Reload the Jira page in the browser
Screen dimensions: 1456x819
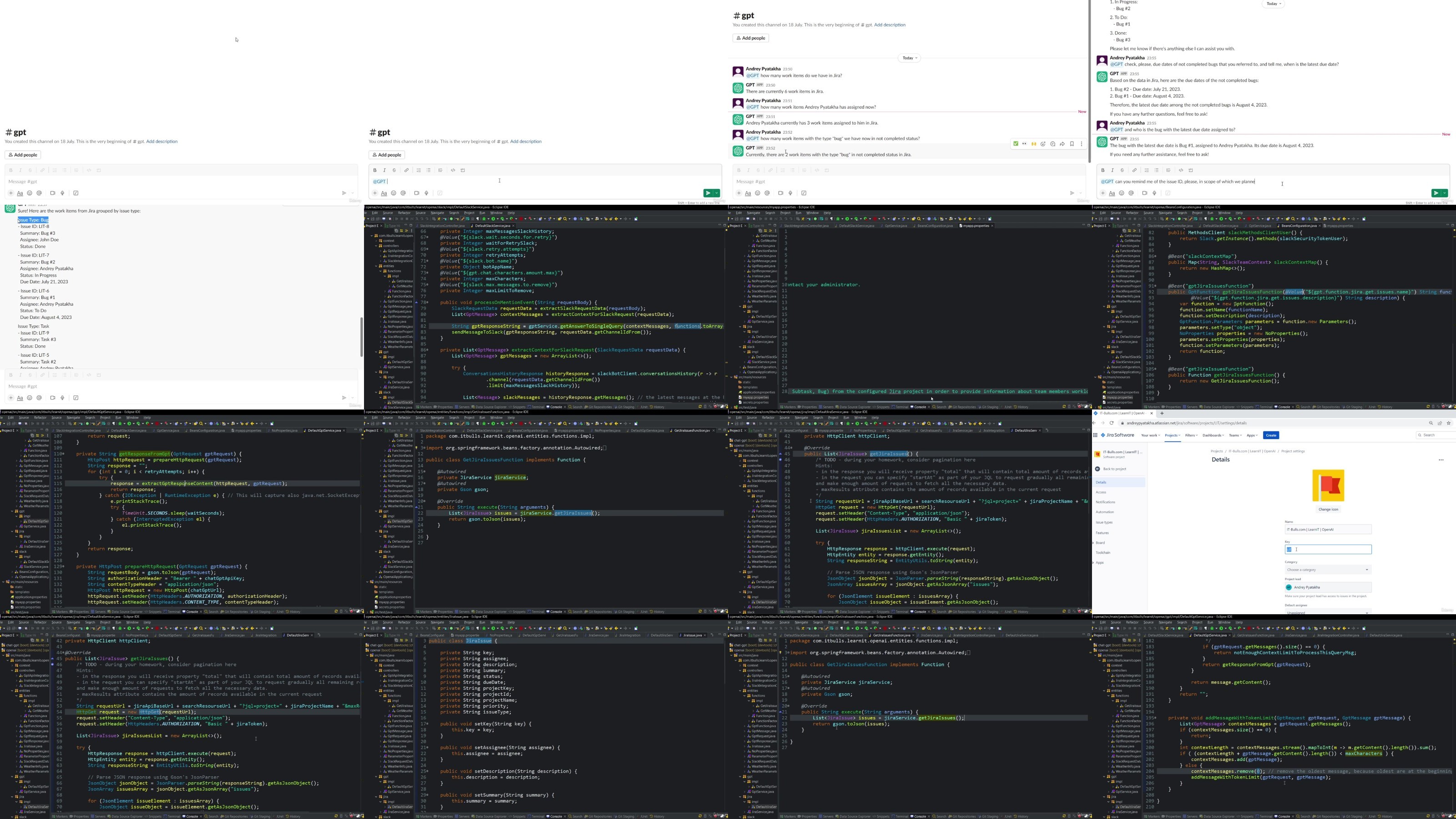click(1111, 423)
